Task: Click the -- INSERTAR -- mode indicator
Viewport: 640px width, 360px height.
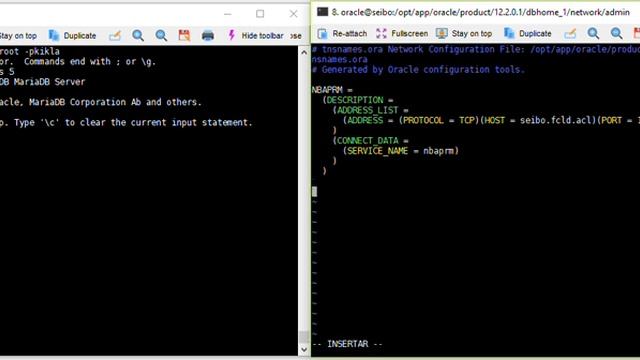Action: coord(347,344)
